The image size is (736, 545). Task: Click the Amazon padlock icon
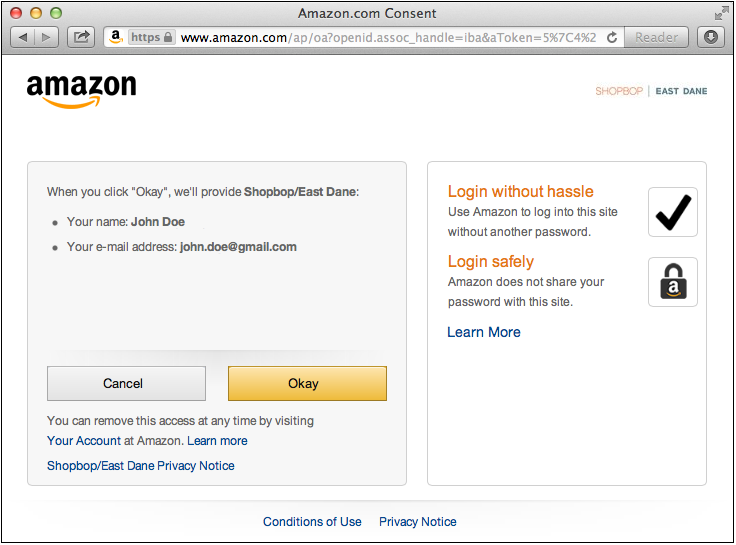click(672, 282)
